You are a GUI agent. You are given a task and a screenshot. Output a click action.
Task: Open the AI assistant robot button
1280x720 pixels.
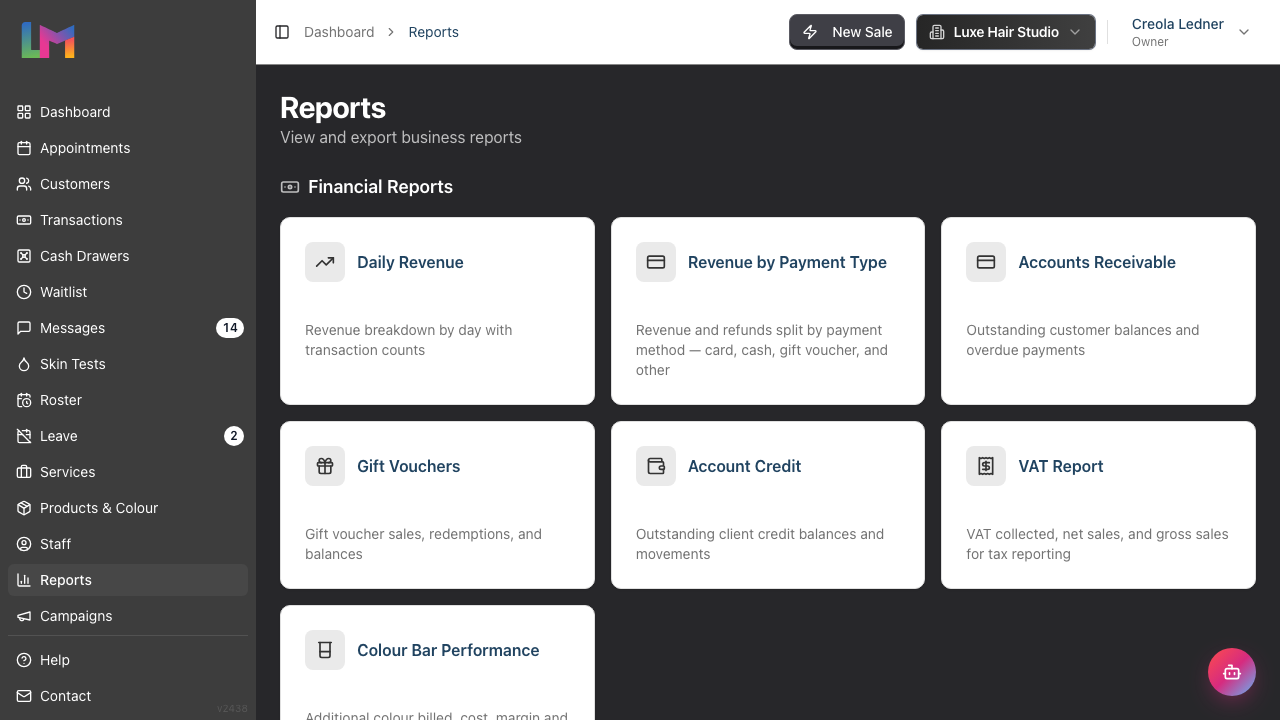tap(1232, 672)
